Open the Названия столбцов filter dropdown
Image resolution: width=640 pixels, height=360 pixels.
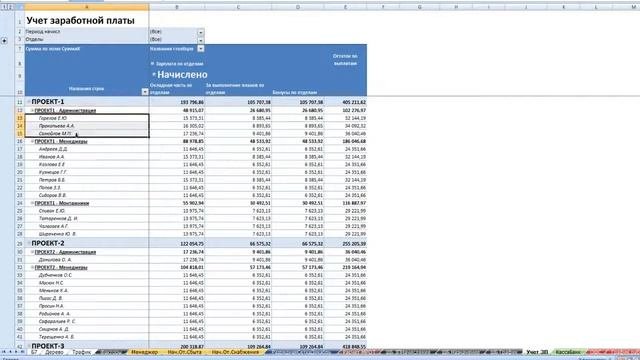200,49
